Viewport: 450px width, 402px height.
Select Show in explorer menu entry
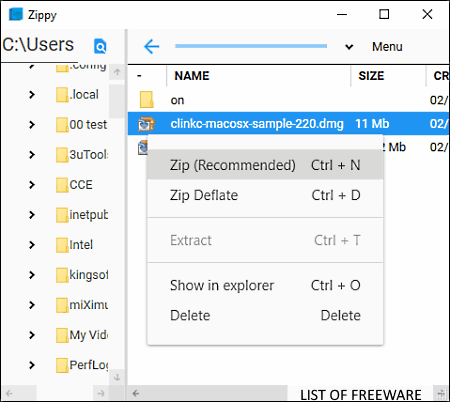click(x=265, y=285)
